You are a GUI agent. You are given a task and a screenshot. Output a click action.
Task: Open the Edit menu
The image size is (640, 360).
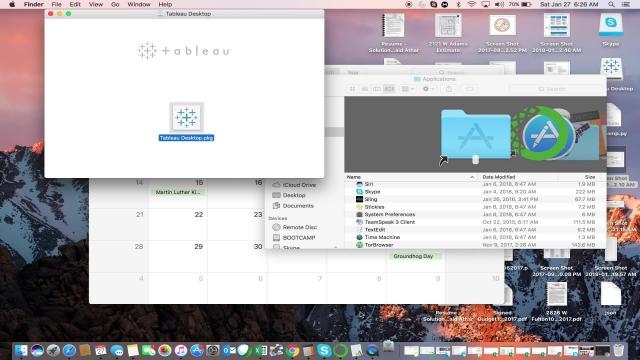(x=75, y=4)
